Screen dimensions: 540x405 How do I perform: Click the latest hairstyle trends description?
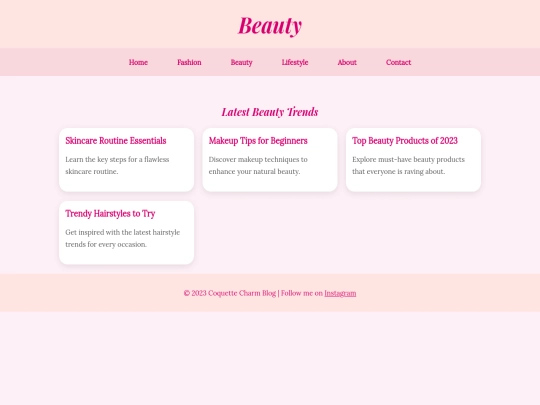point(122,238)
